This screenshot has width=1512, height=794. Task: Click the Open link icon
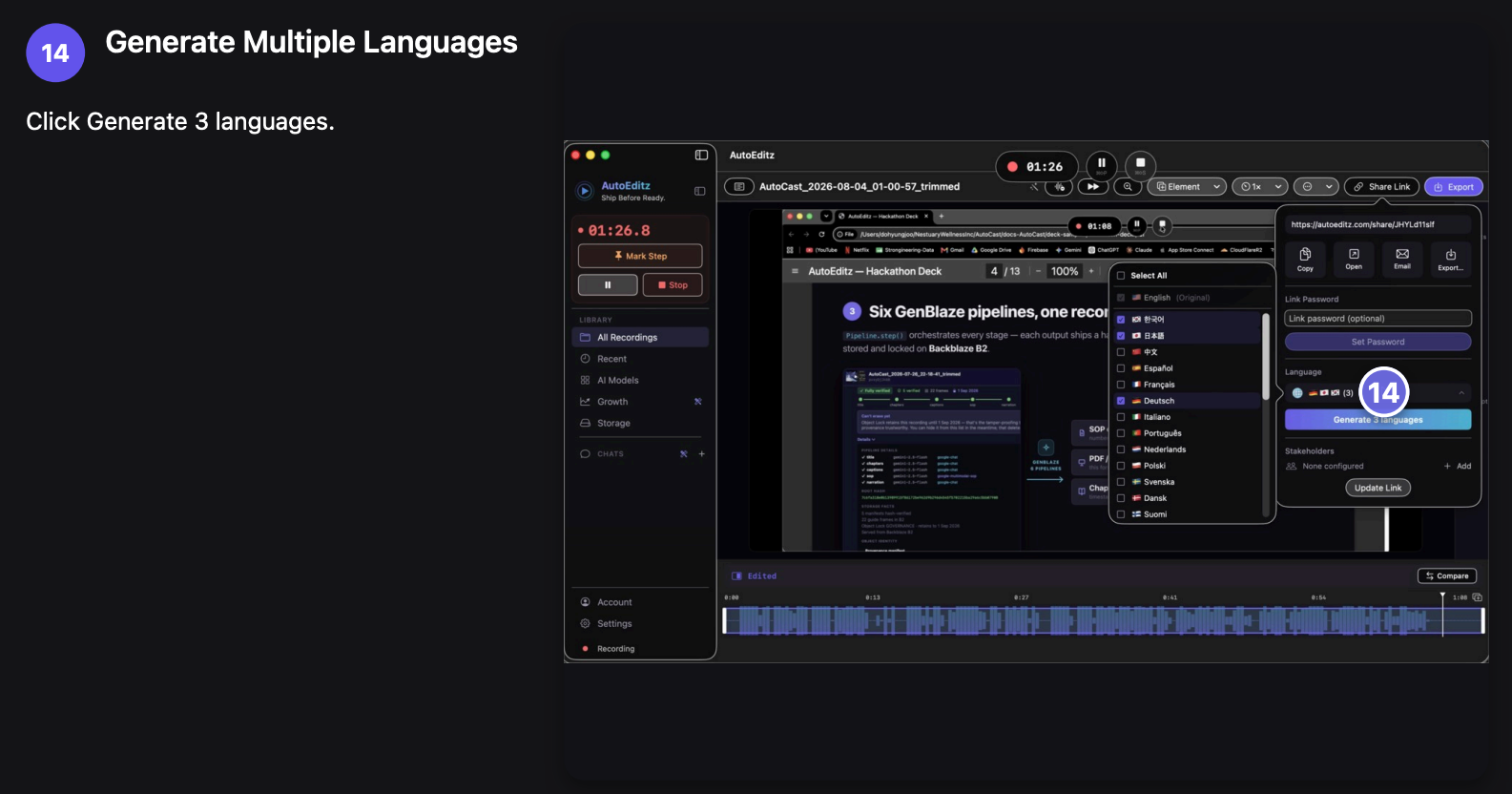pyautogui.click(x=1354, y=259)
